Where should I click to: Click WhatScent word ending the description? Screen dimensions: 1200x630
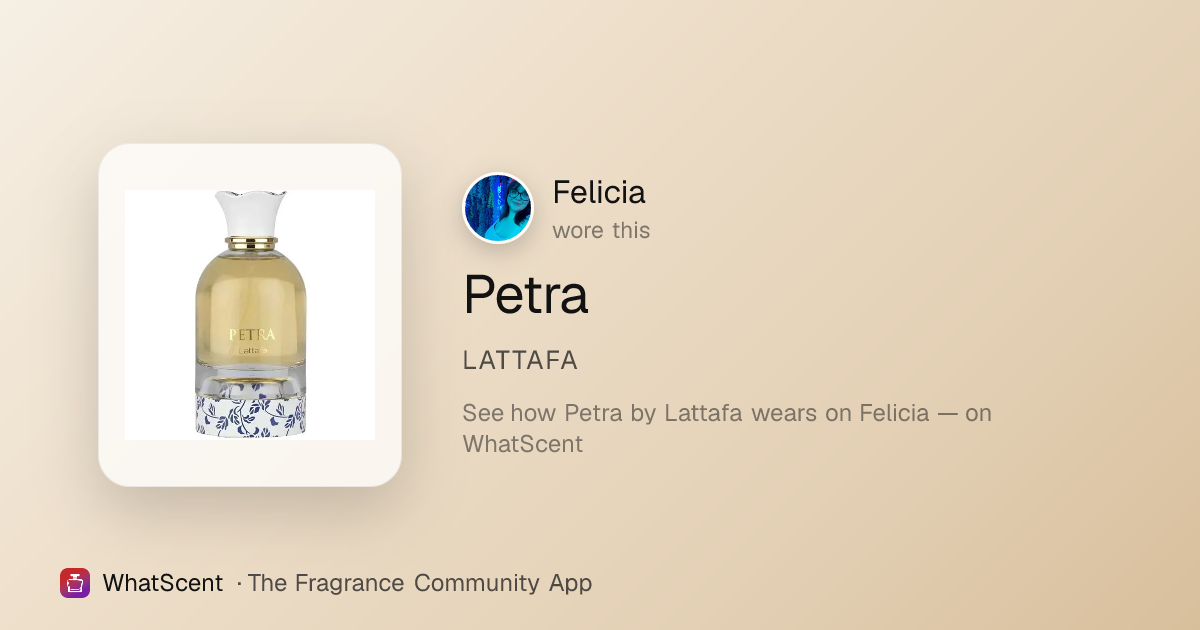click(x=522, y=444)
